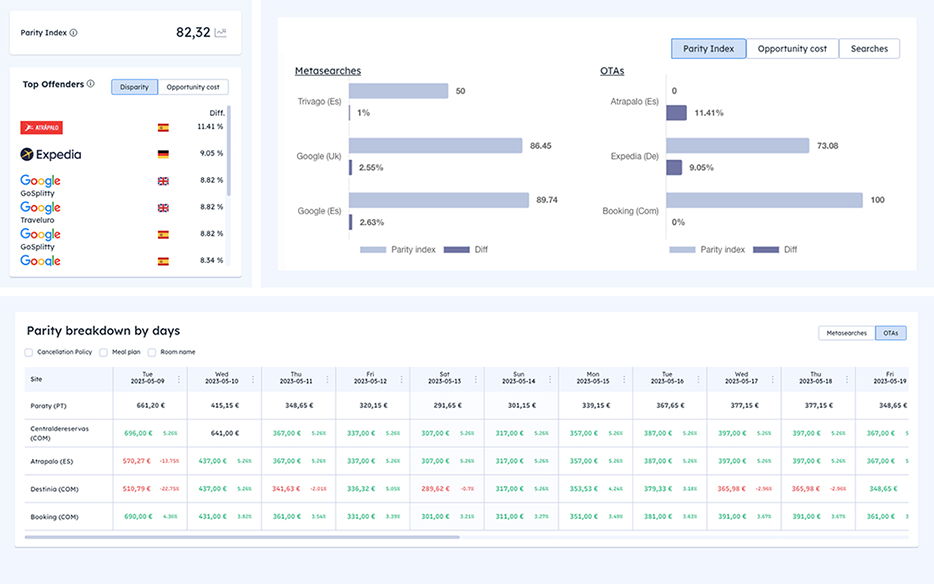Click the Spanish flag in the Atrapalo row
This screenshot has height=584, width=934.
[163, 128]
